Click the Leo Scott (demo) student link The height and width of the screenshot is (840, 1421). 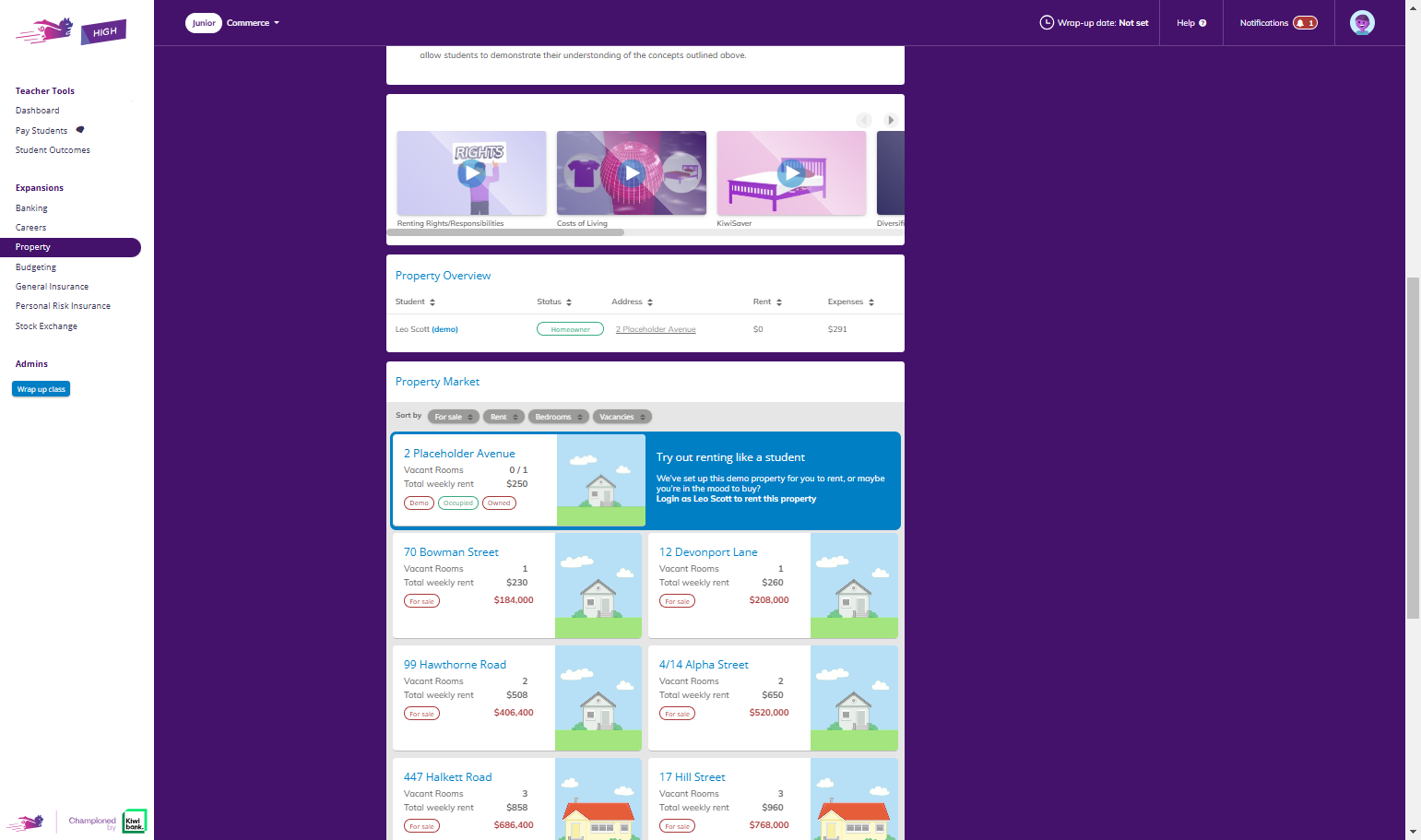pyautogui.click(x=427, y=329)
